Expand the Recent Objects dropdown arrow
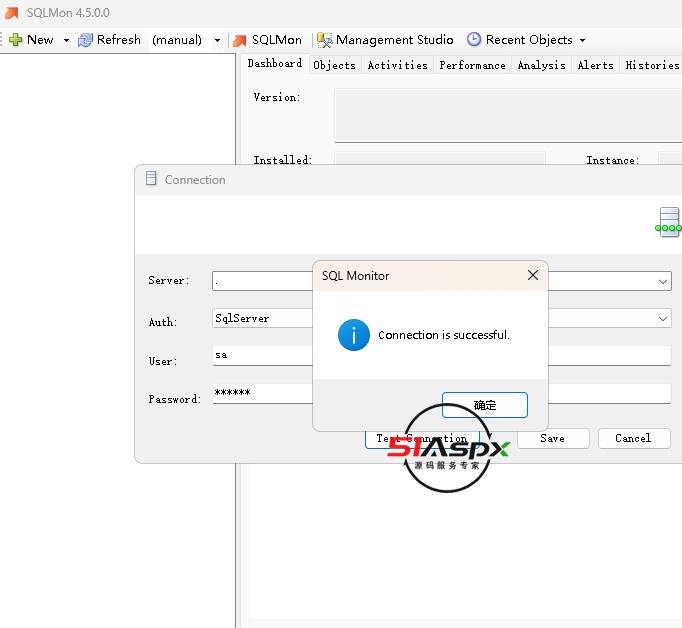 (583, 41)
